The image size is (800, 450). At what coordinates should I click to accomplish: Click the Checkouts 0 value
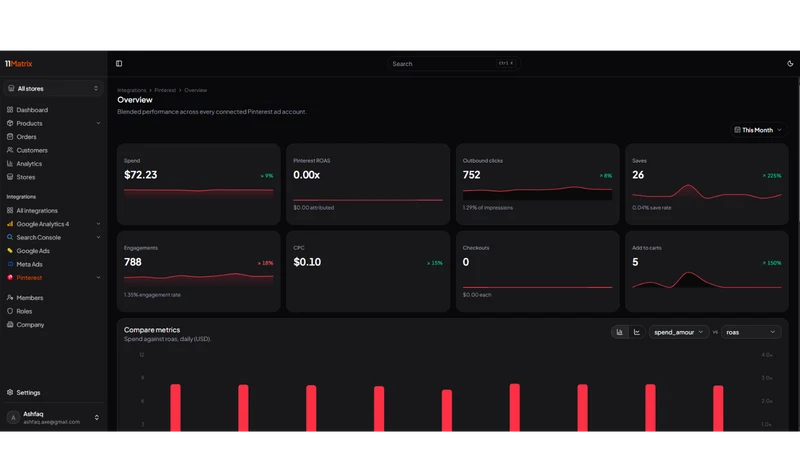click(x=466, y=262)
